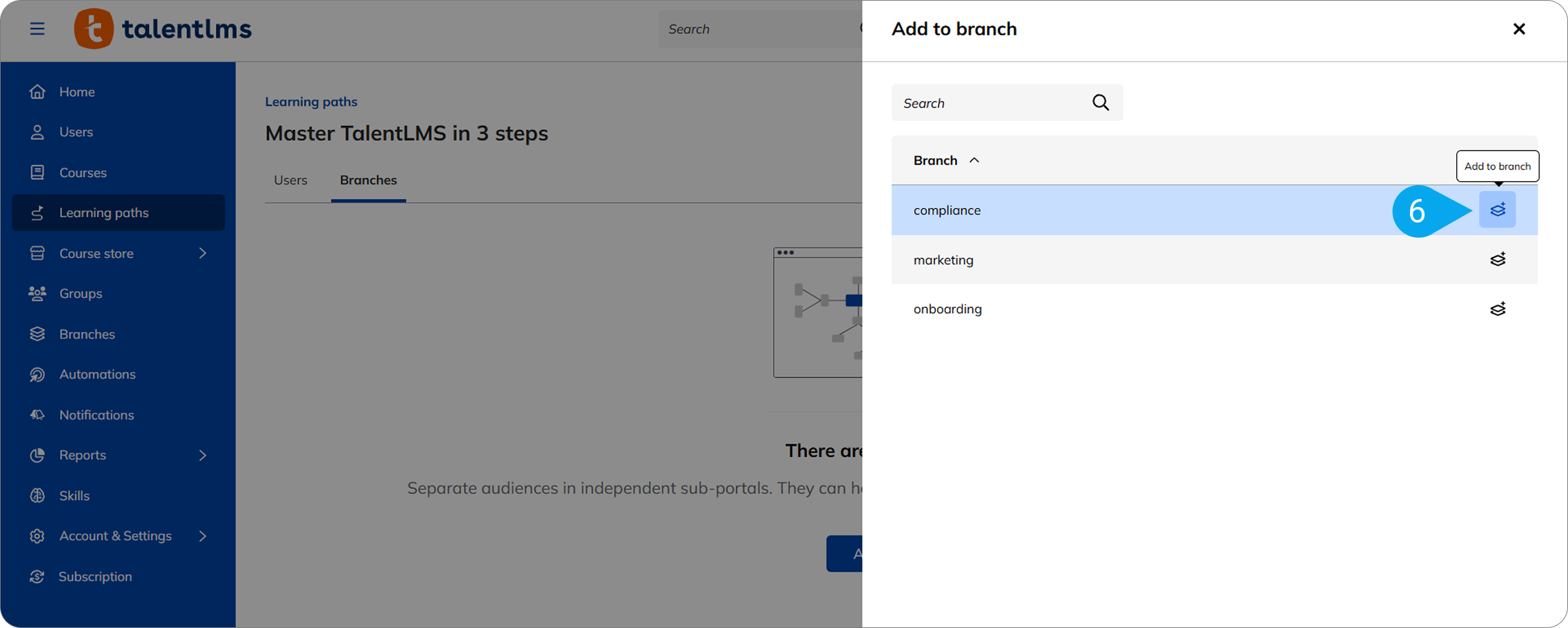Go to Notifications in sidebar

click(x=96, y=415)
